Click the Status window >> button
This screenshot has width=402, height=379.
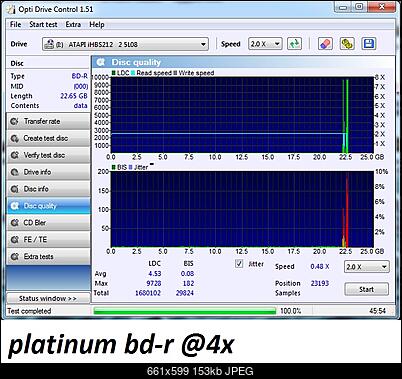[x=48, y=298]
